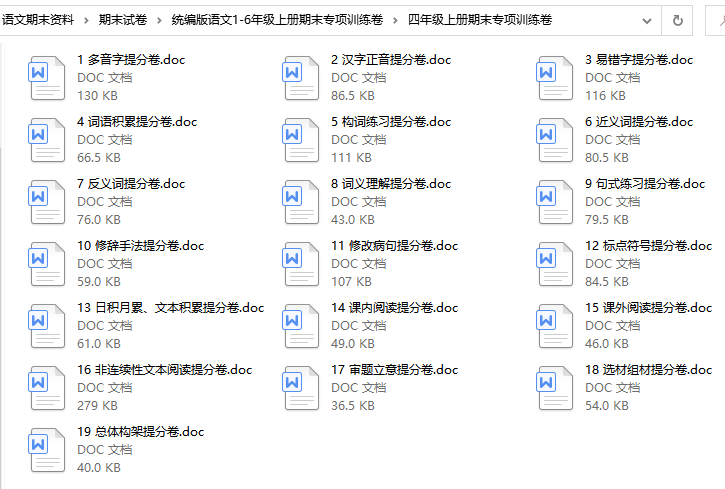Image resolution: width=725 pixels, height=489 pixels.
Task: Select the icon of 7 反义词提分卷.doc
Action: click(47, 202)
